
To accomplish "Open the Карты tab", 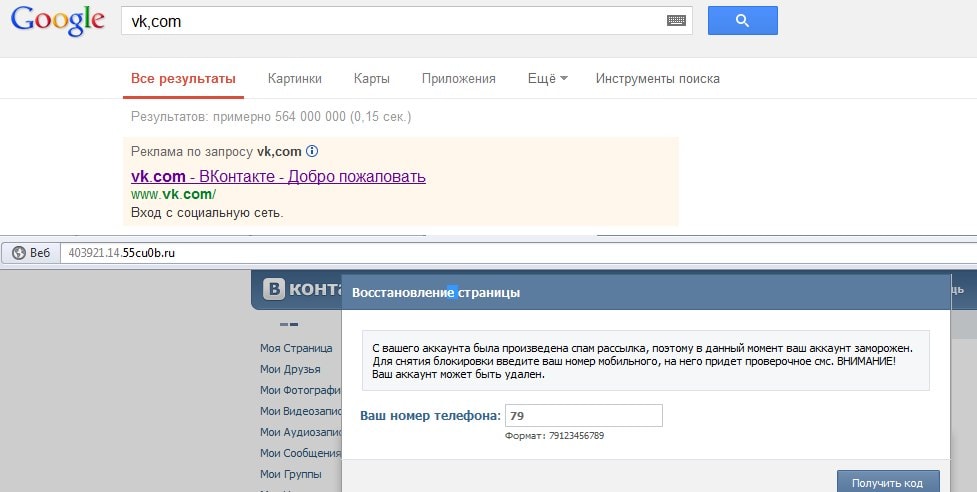I will tap(371, 79).
